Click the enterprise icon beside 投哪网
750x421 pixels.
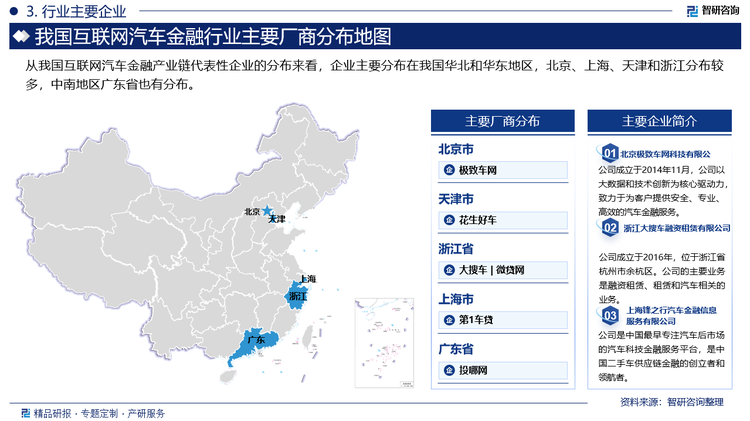pyautogui.click(x=449, y=370)
